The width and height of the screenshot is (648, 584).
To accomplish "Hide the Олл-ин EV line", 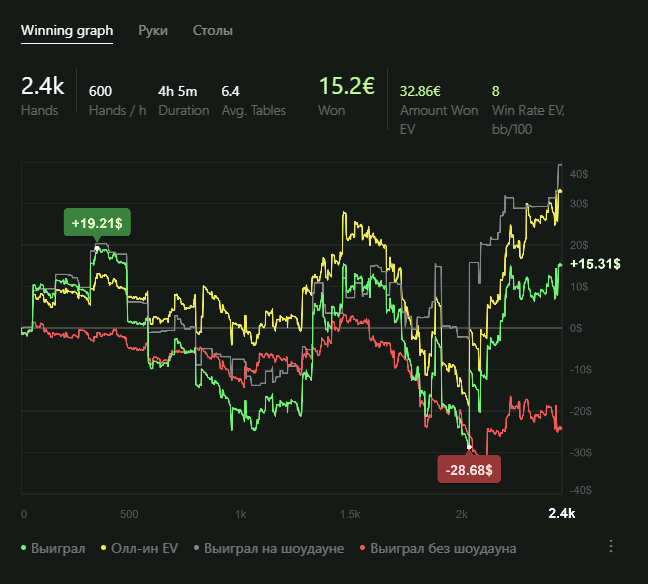I will pyautogui.click(x=144, y=548).
